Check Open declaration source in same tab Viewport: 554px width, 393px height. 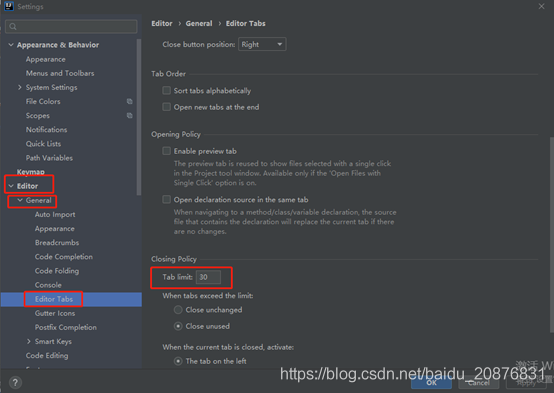click(x=166, y=199)
